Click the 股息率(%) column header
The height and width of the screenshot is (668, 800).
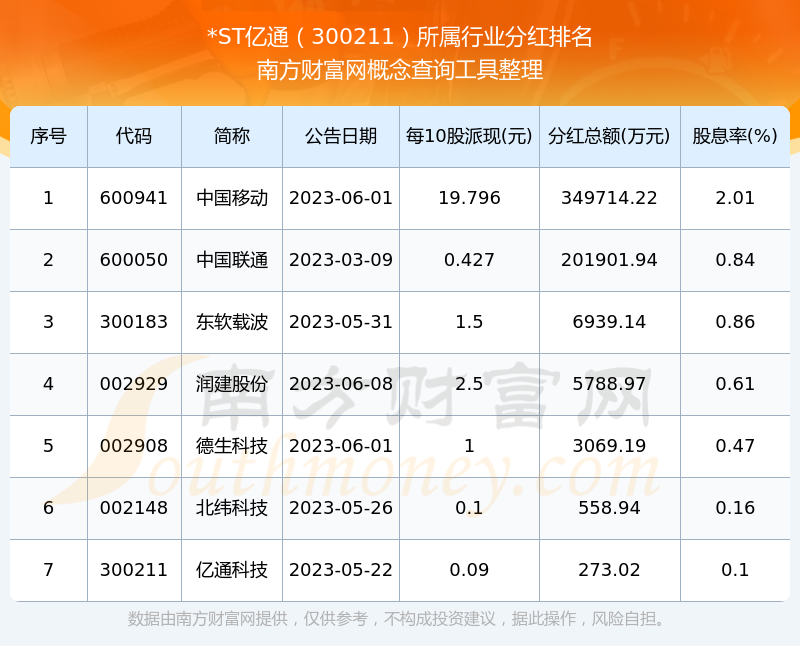735,136
